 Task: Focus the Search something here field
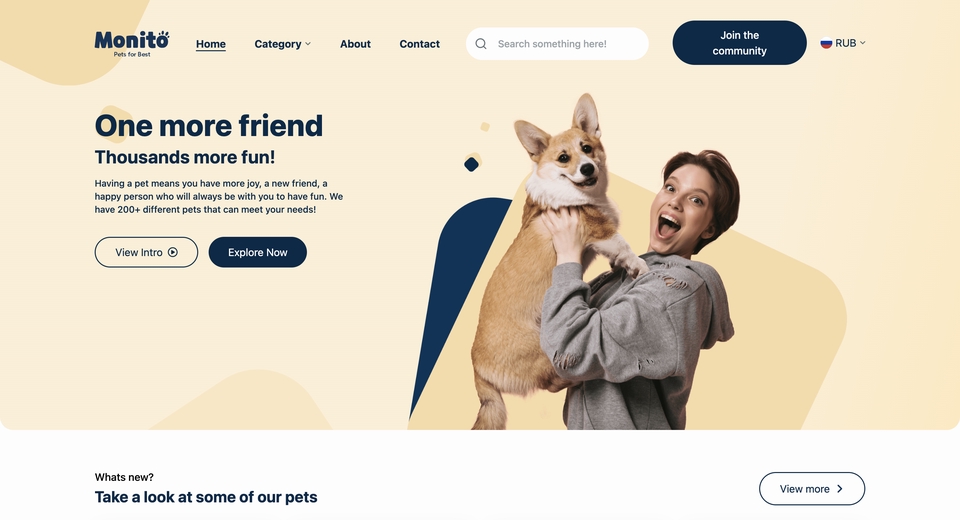point(557,43)
